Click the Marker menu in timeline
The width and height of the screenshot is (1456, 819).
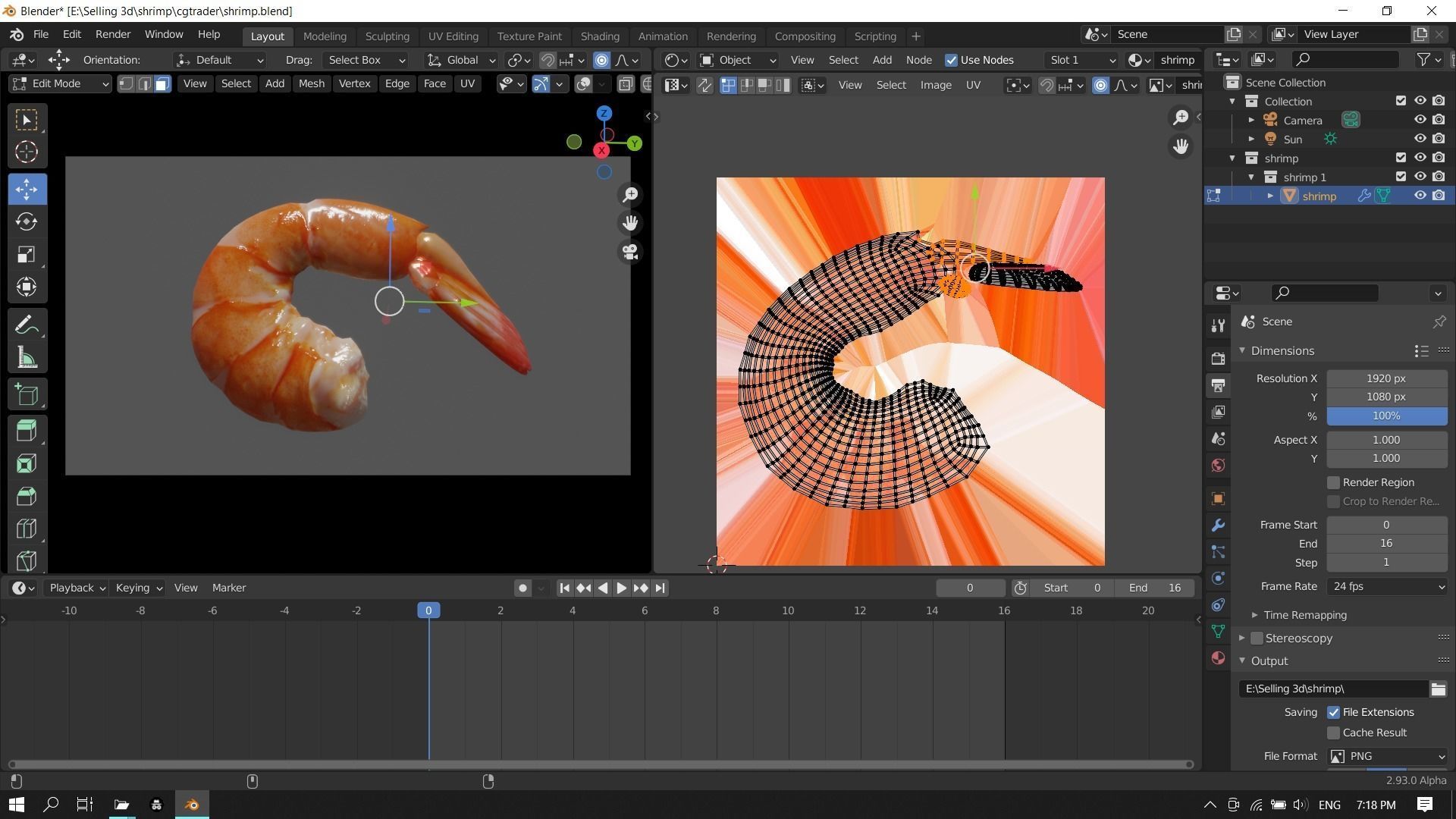pyautogui.click(x=228, y=588)
